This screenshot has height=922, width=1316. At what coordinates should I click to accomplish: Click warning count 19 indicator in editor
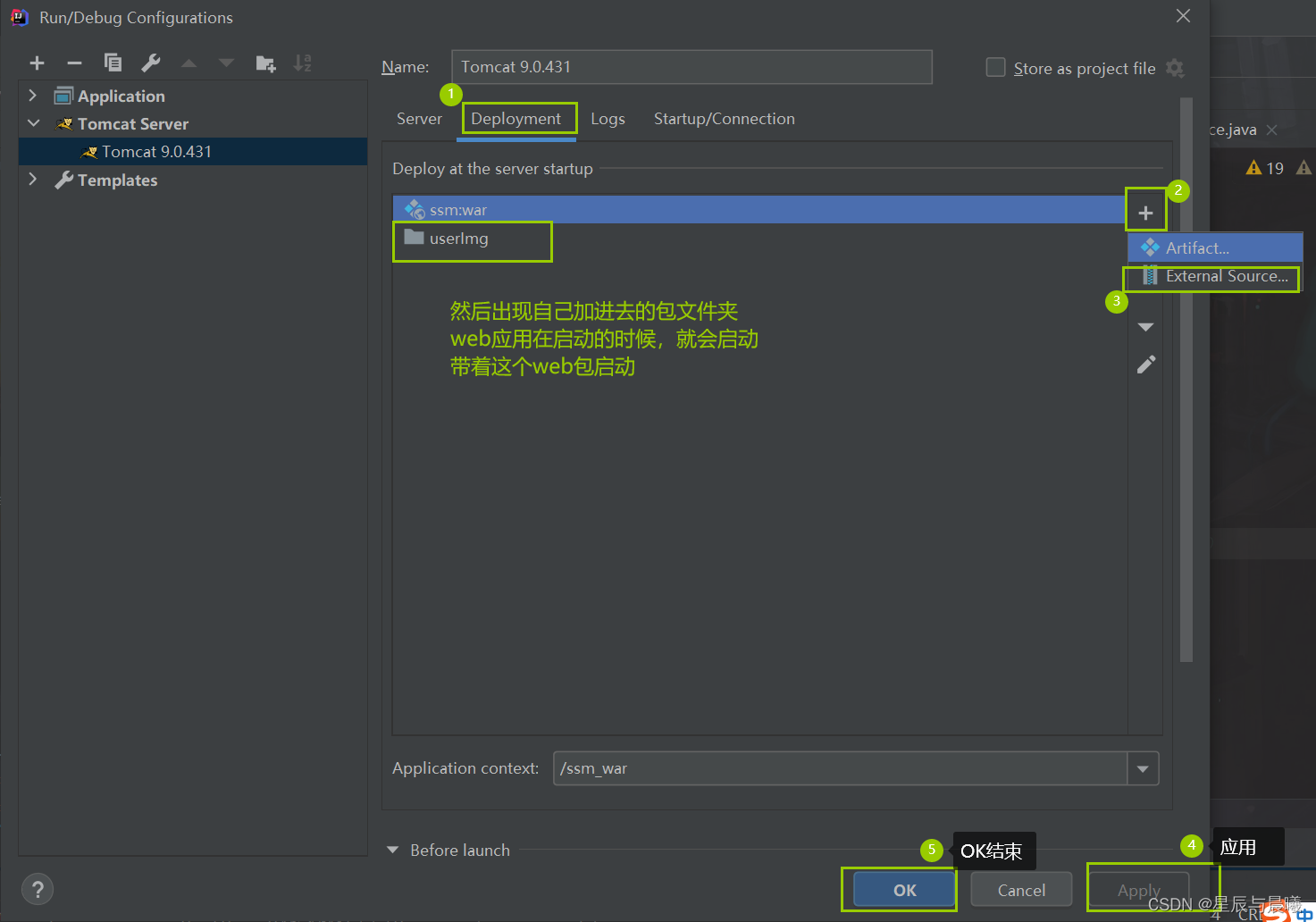pyautogui.click(x=1265, y=168)
